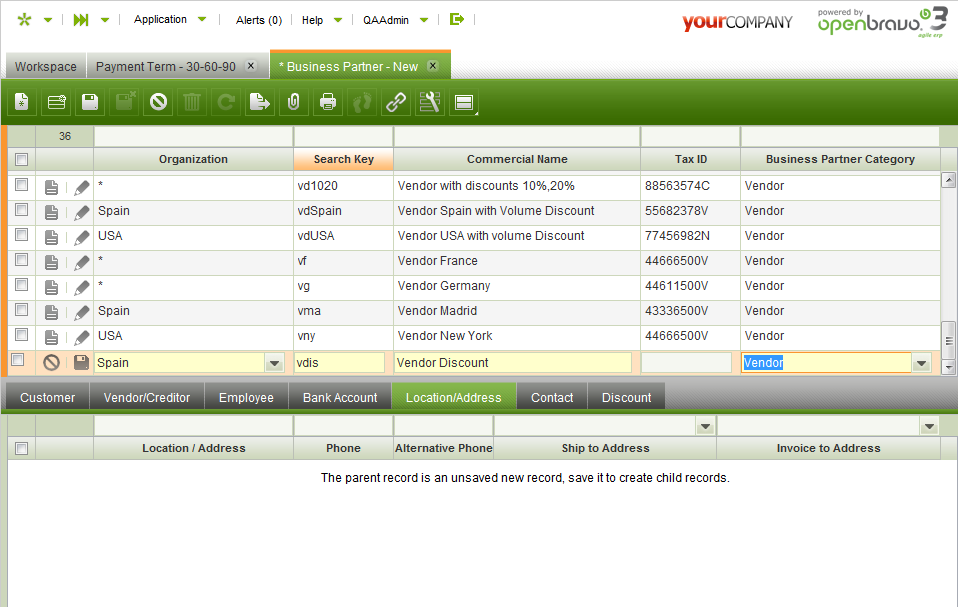Click the Print toolbar icon
This screenshot has width=958, height=607.
(328, 102)
